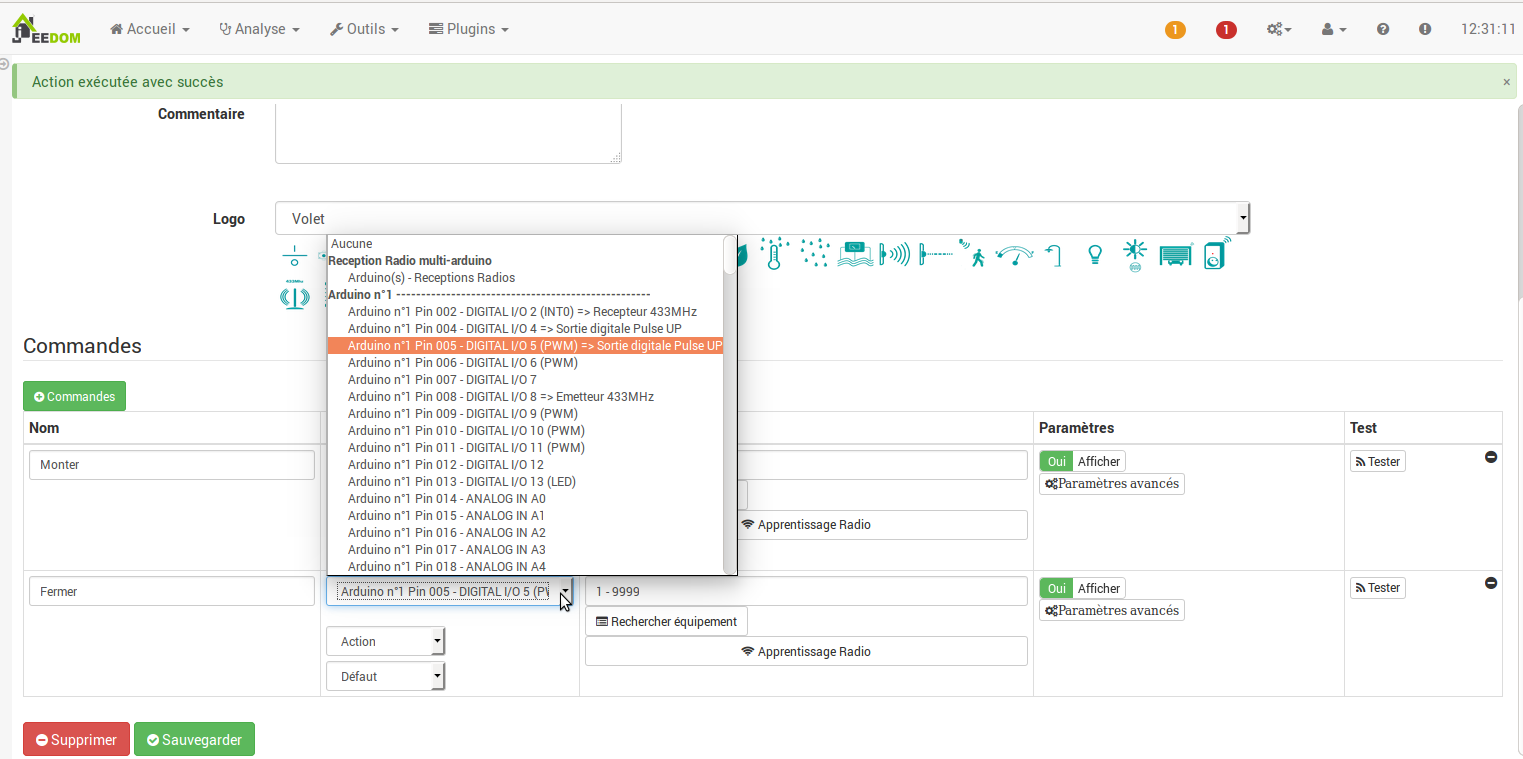Viewport: 1523px width, 759px height.
Task: Select Pin 008 Emetteur 433MHz option
Action: 525,396
